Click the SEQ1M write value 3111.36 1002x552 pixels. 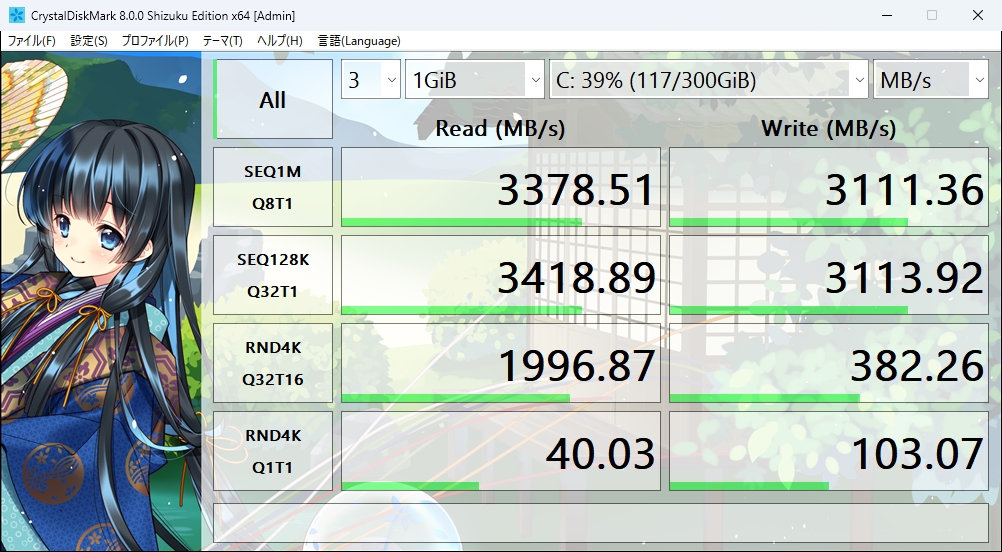pyautogui.click(x=829, y=187)
